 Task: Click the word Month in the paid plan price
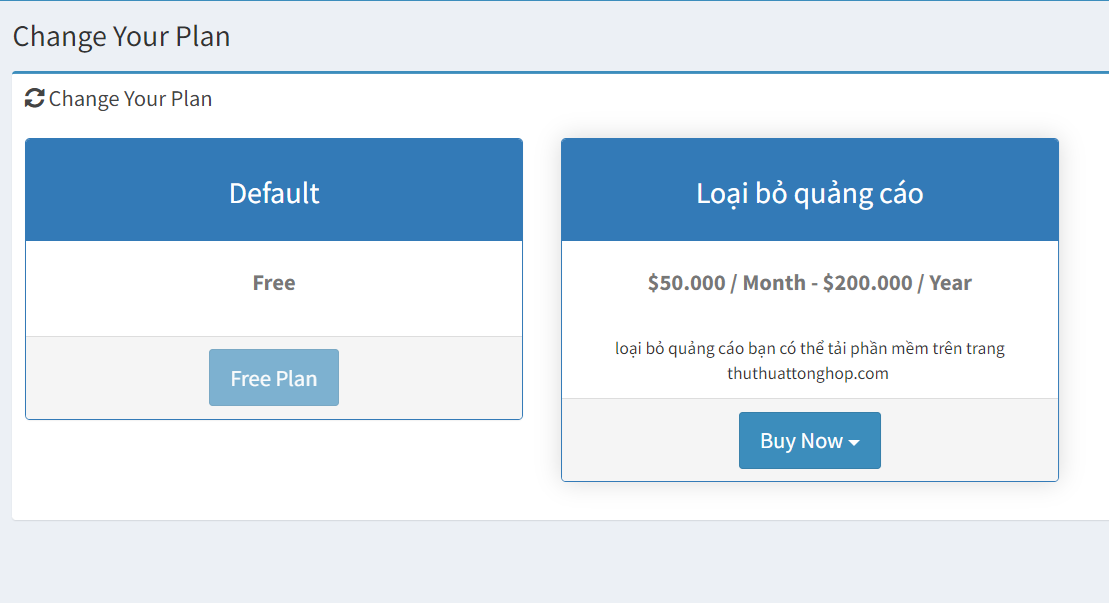pos(774,283)
